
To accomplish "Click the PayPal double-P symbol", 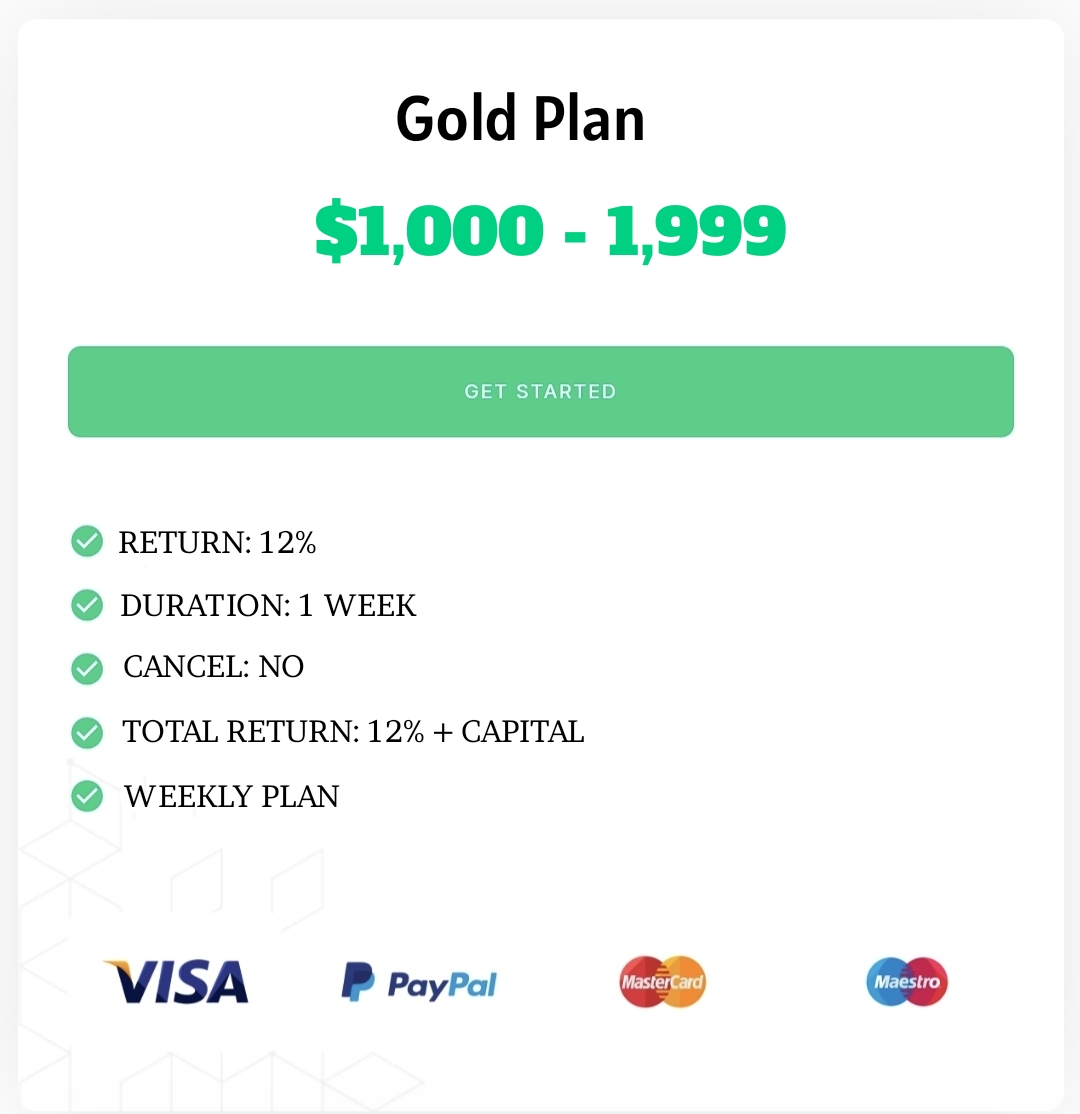I will click(357, 982).
